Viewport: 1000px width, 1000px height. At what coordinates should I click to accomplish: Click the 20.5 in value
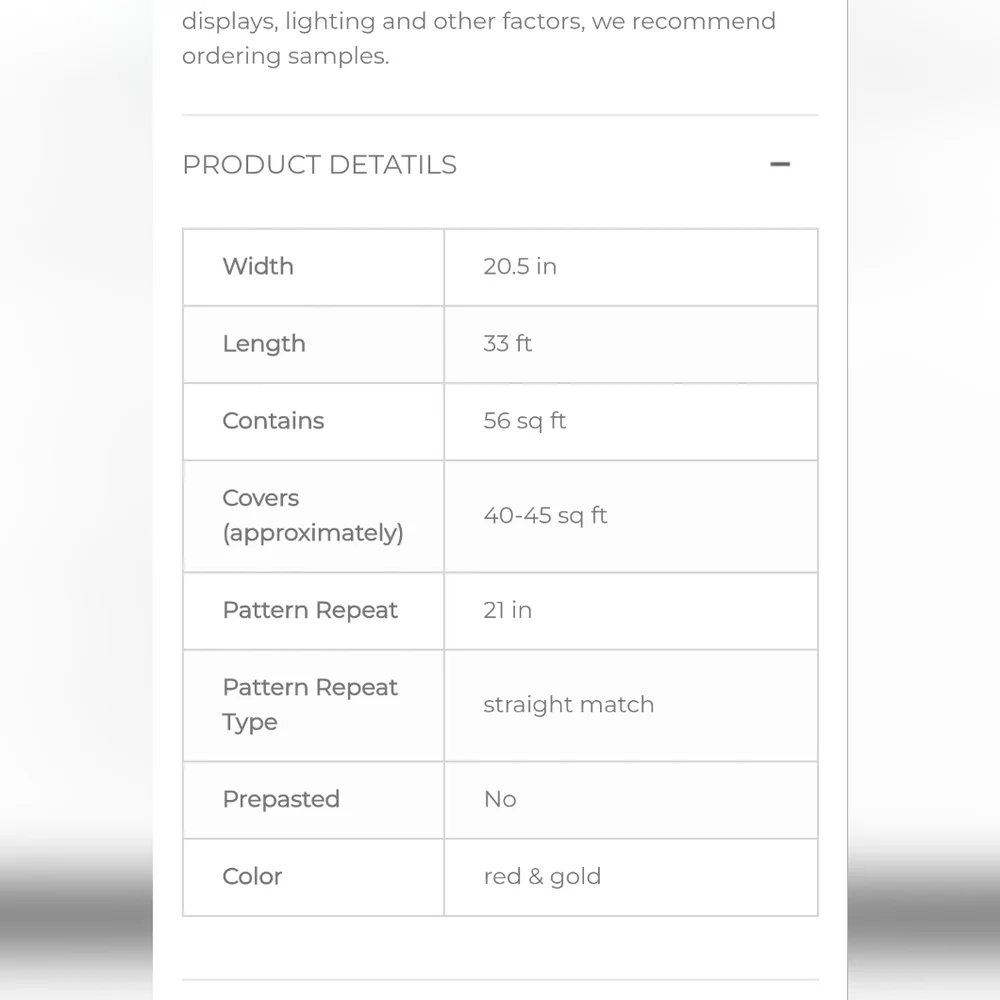(x=520, y=267)
